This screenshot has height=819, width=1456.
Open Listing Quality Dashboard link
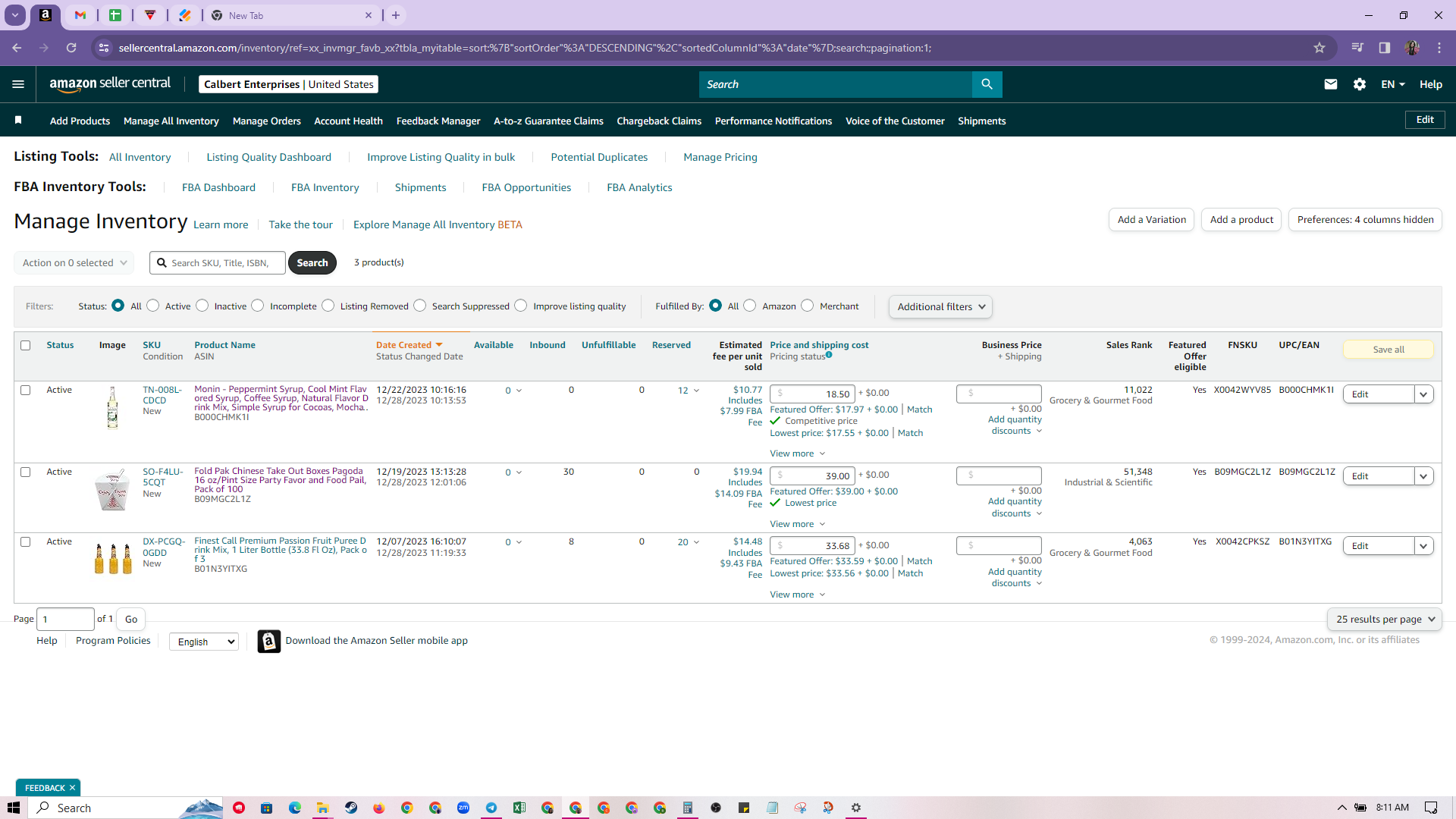coord(269,157)
